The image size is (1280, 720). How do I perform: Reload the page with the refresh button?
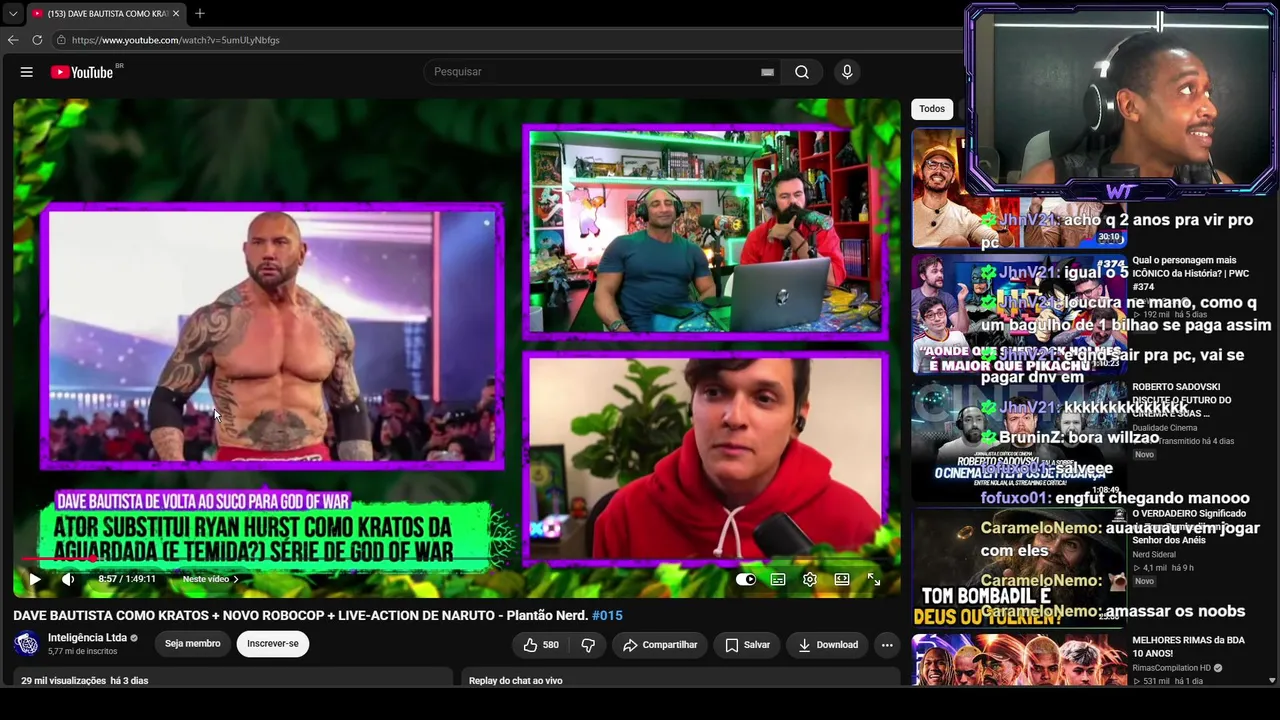[x=37, y=40]
